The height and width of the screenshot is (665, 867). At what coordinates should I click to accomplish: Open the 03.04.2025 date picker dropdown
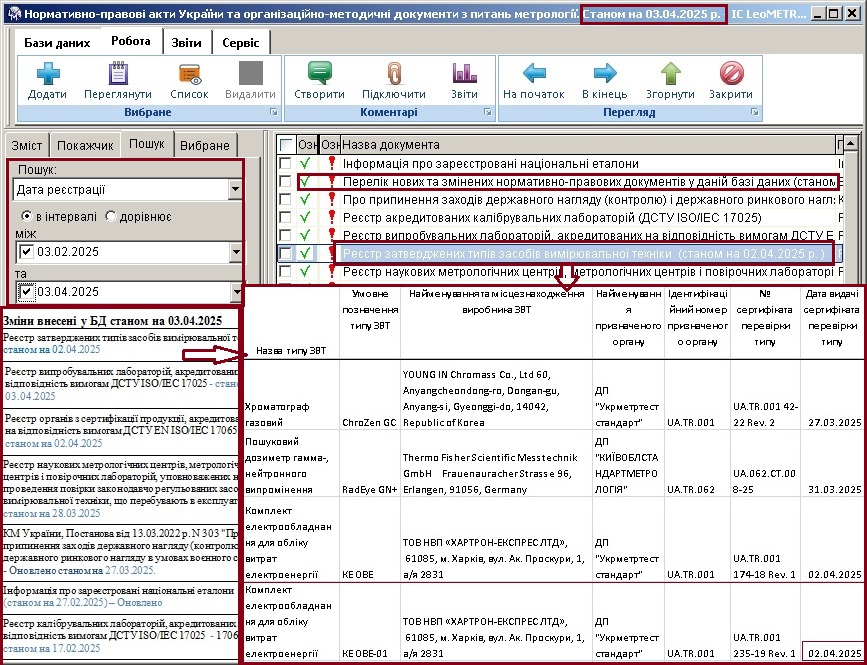pyautogui.click(x=235, y=292)
